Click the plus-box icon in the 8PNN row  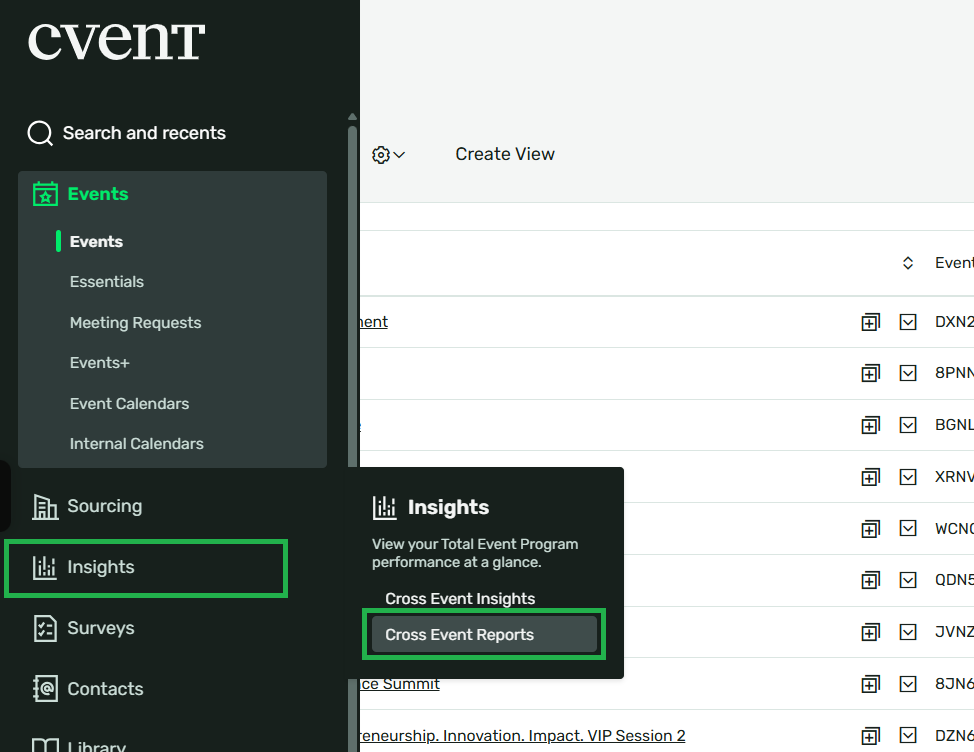point(870,373)
